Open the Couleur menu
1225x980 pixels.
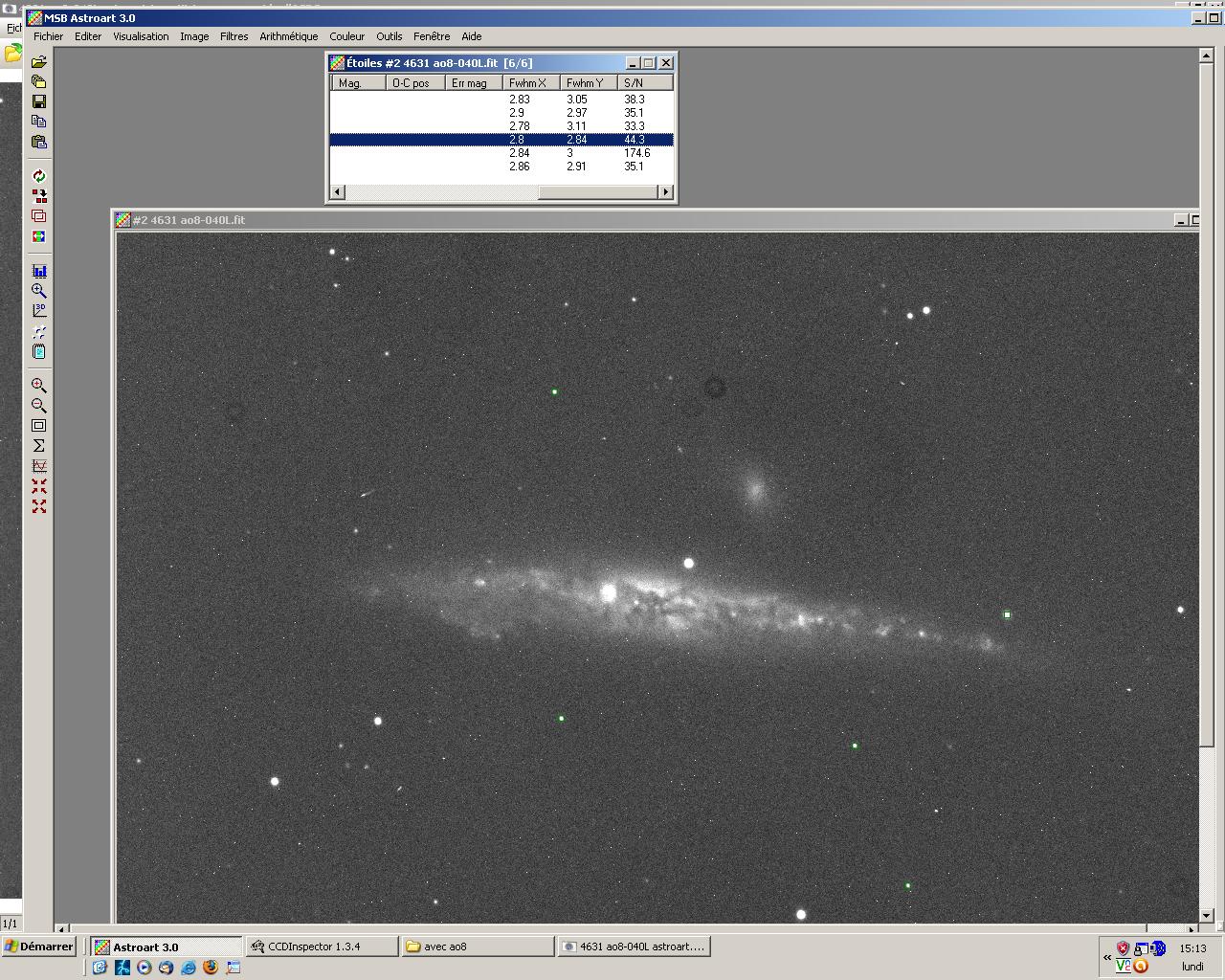click(346, 36)
